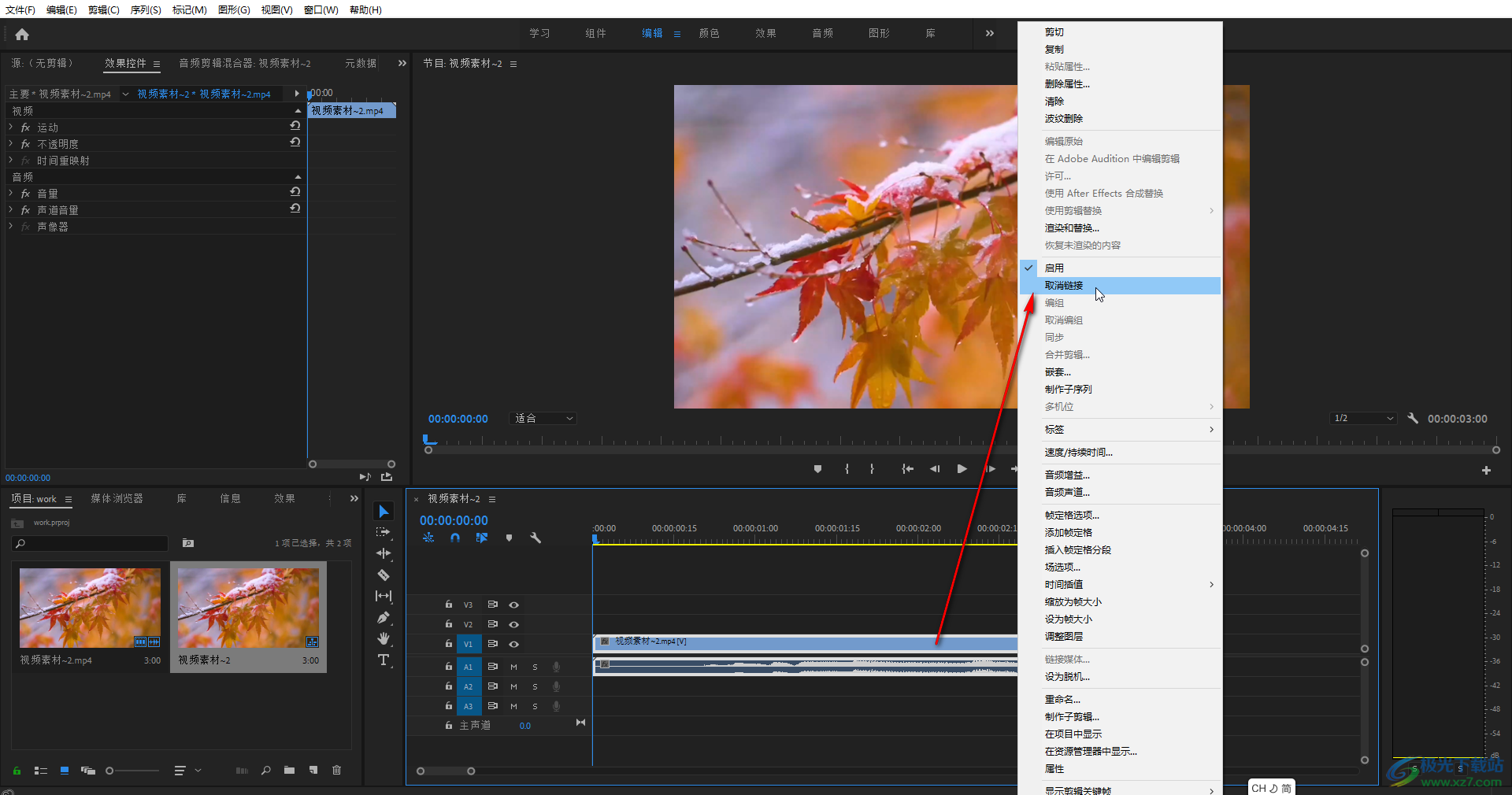
Task: Click nest sequence insert toggle icon
Action: 428,538
